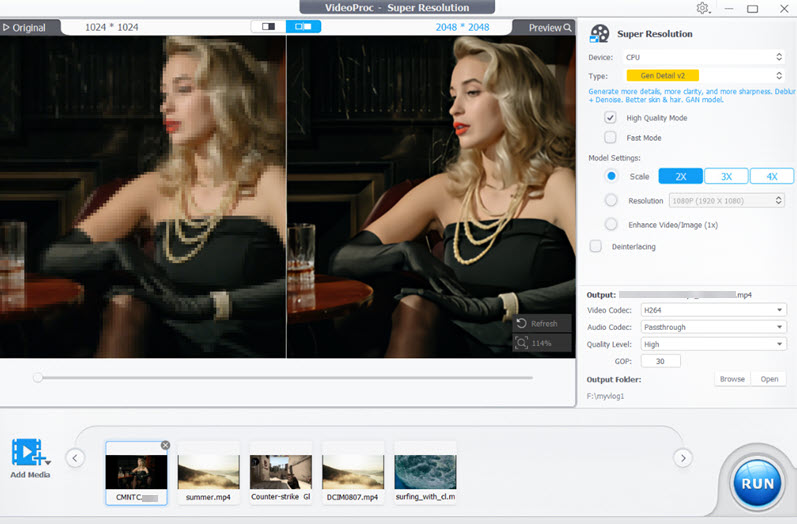
Task: Enable Fast Mode checkbox
Action: [610, 138]
